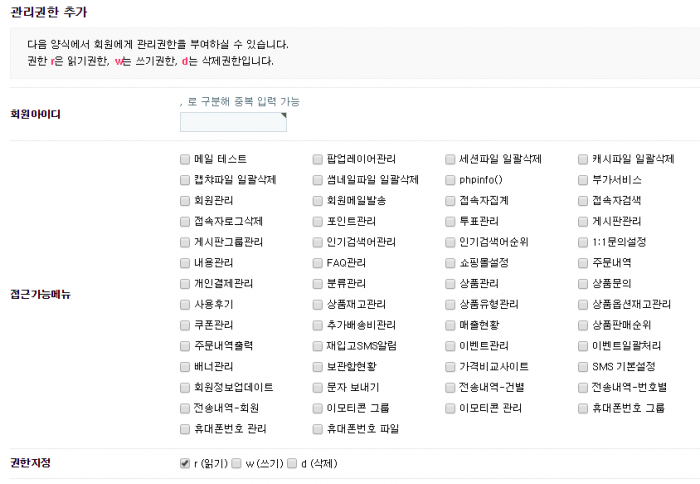700x484 pixels.
Task: Tick the 캐시파일 일괄삭제 checkbox
Action: click(584, 159)
